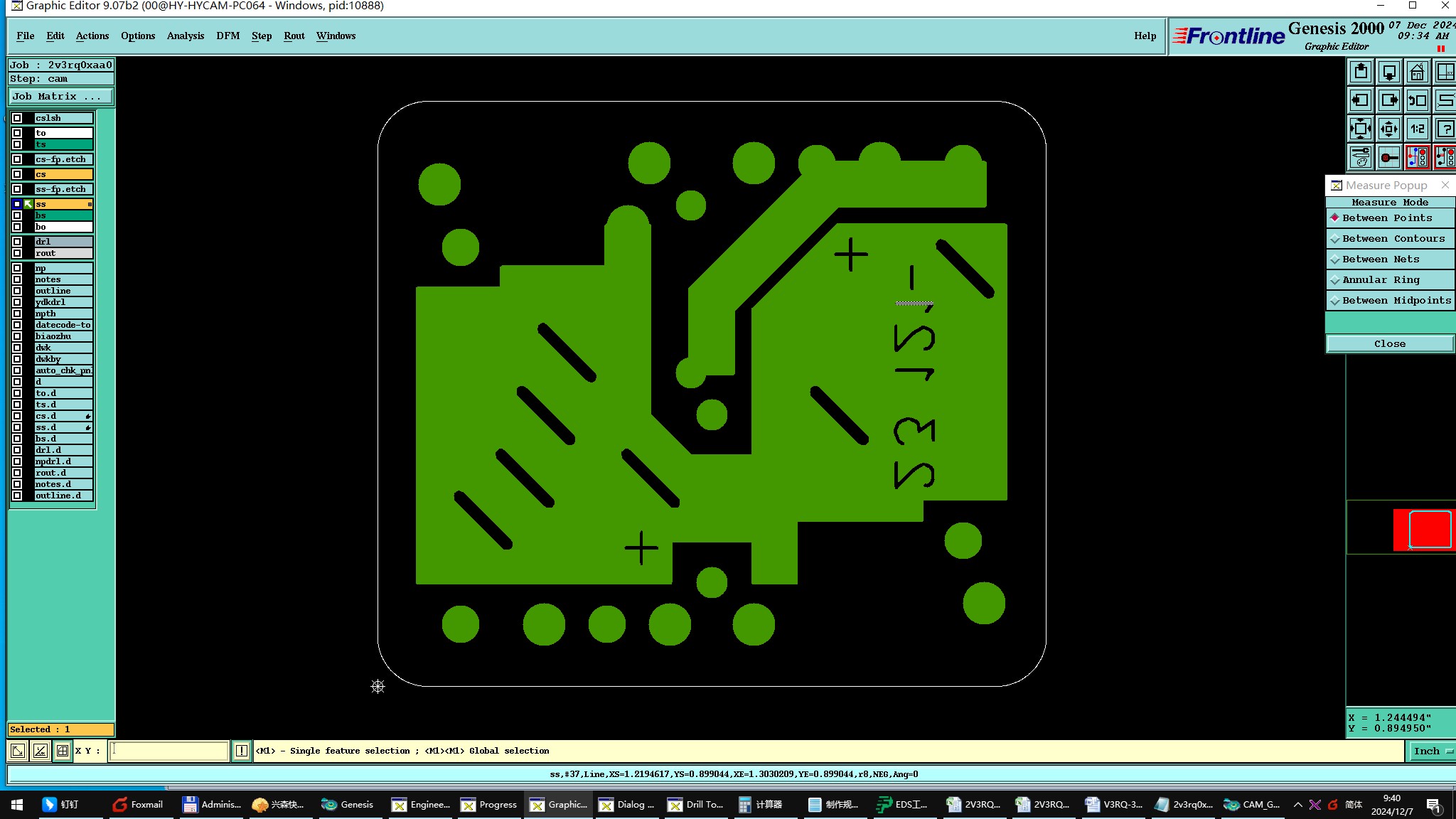Open the Analysis menu
The width and height of the screenshot is (1456, 819).
[x=185, y=36]
